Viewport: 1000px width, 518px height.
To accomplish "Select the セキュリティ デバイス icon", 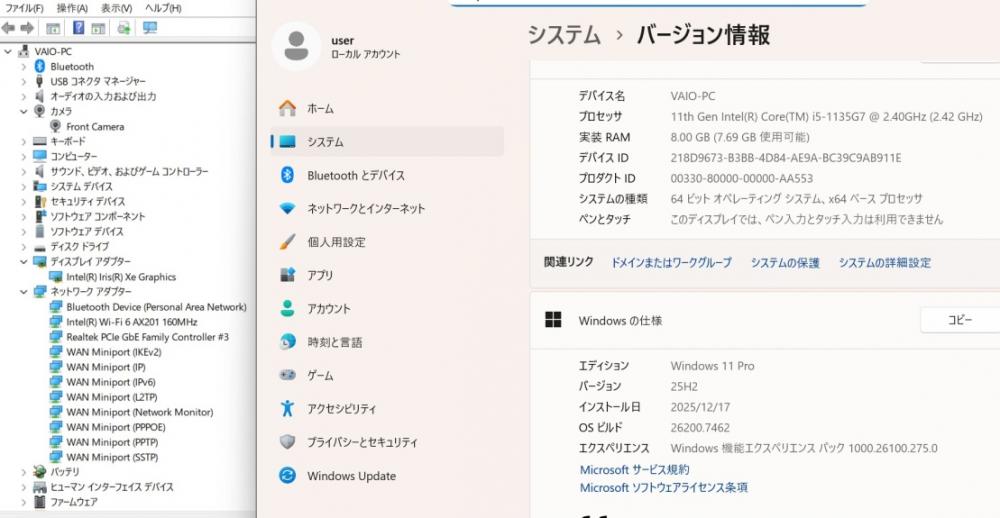I will point(40,202).
